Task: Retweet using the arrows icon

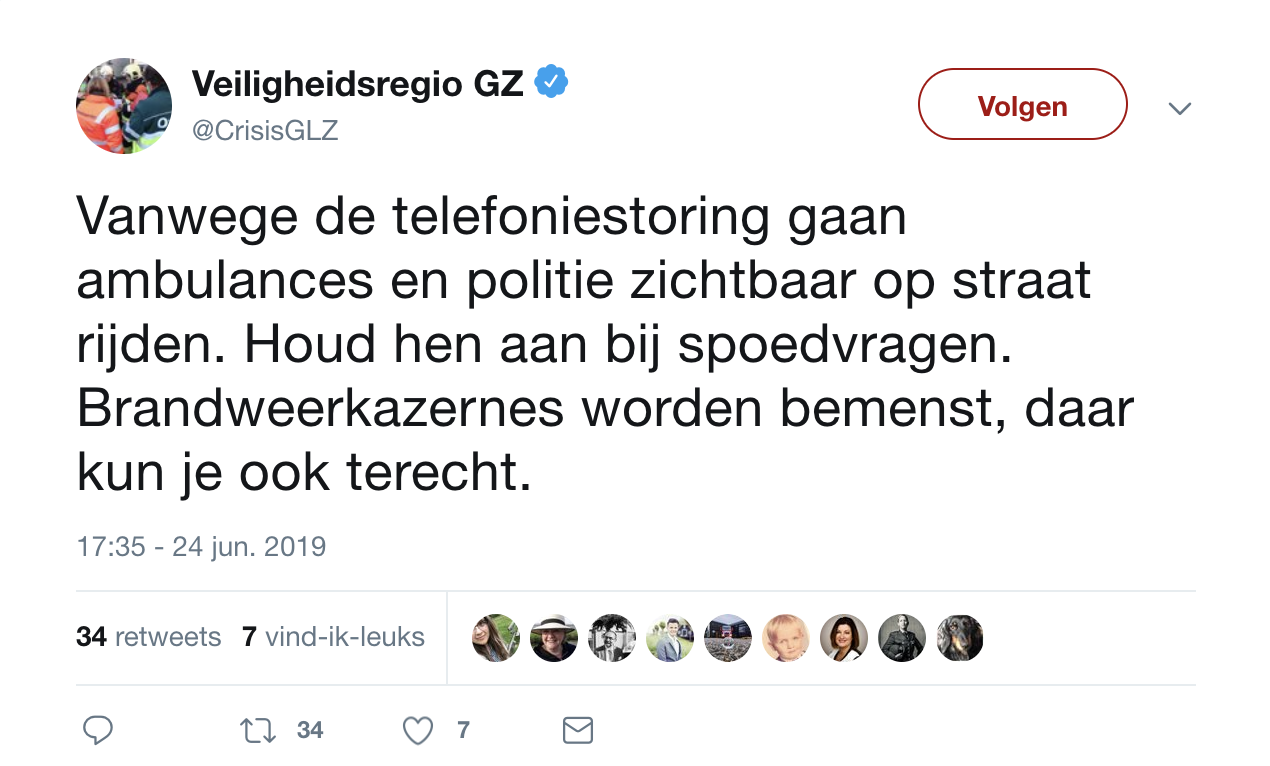Action: [258, 730]
